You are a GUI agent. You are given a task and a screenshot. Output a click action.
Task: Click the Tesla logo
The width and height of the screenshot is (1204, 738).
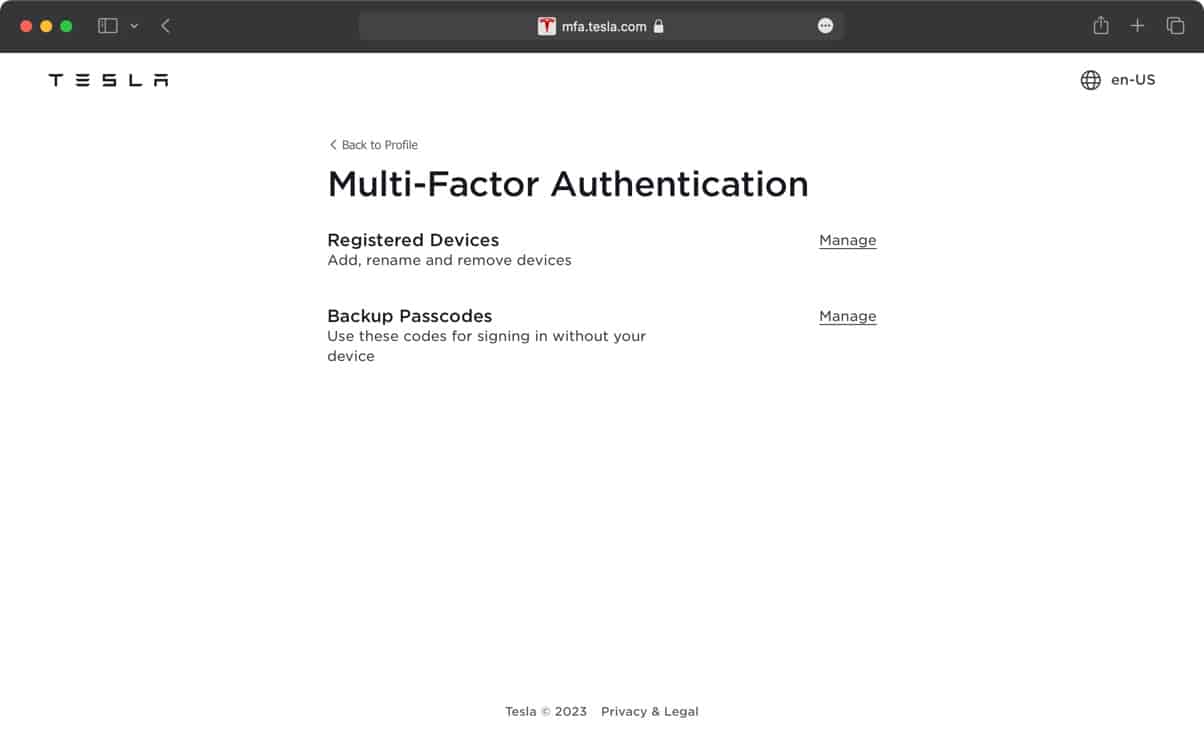click(108, 80)
